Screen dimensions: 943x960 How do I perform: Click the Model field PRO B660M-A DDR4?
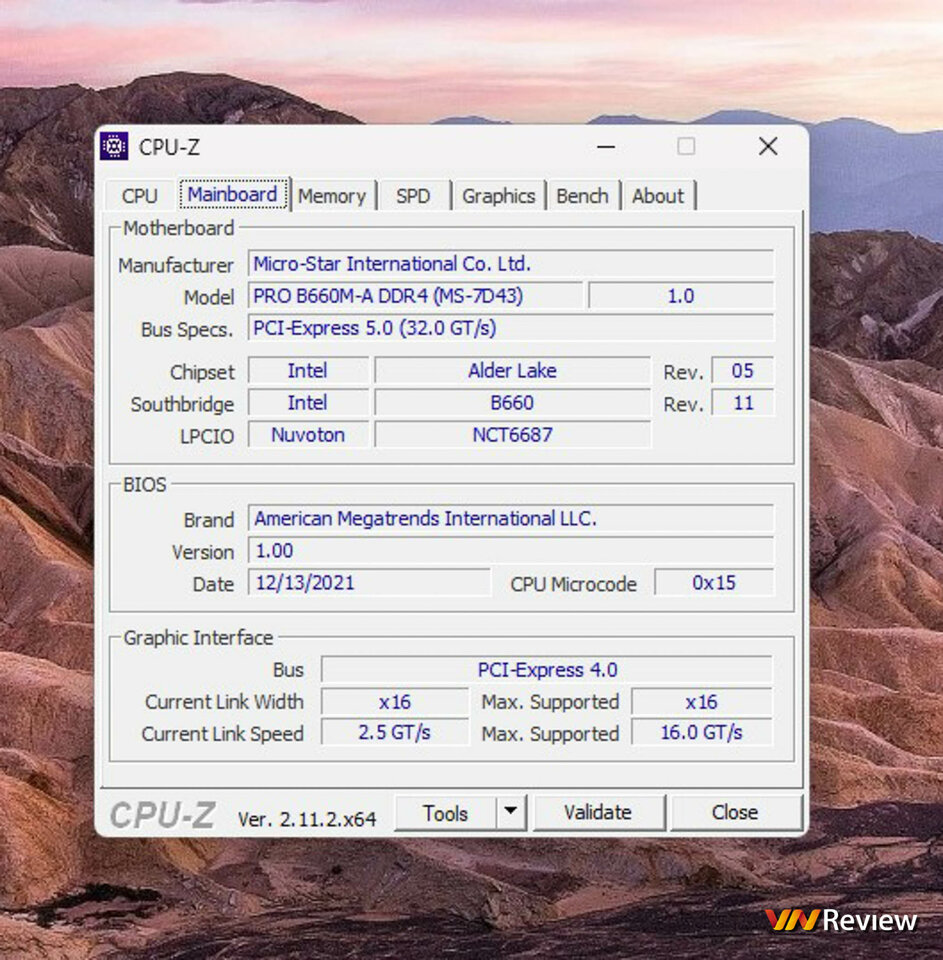tap(415, 296)
